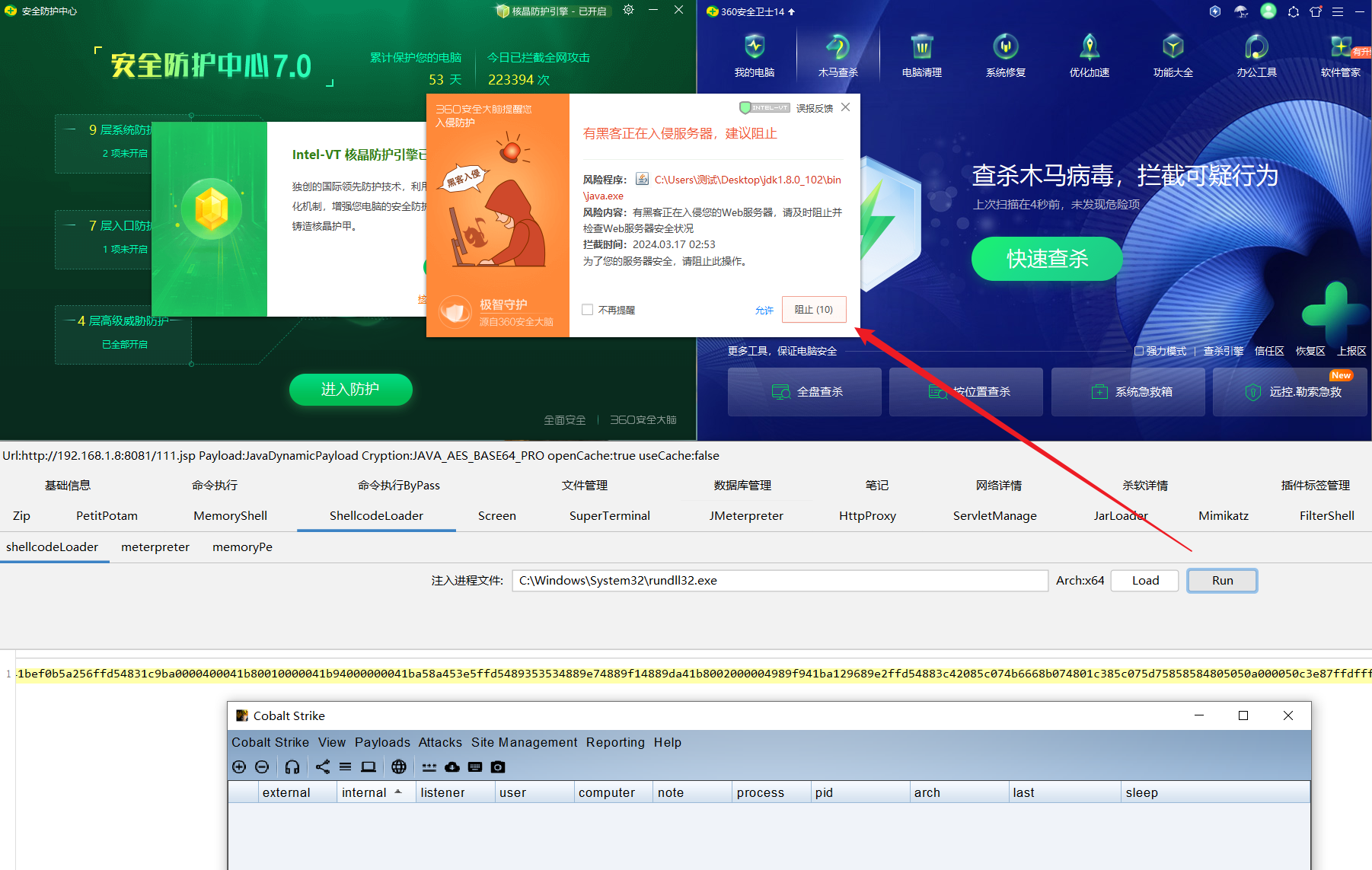The width and height of the screenshot is (1372, 870).
Task: Select the meterpreter sub-tab
Action: click(155, 547)
